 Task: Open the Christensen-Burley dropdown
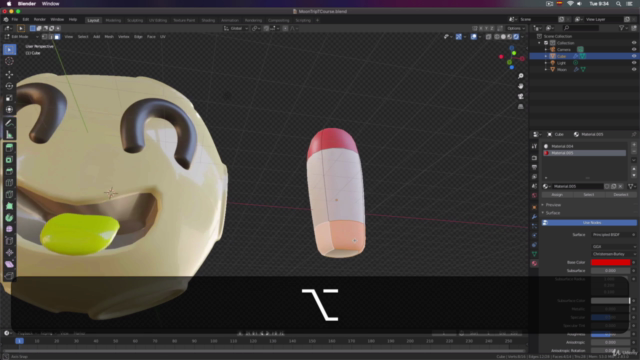(x=614, y=254)
